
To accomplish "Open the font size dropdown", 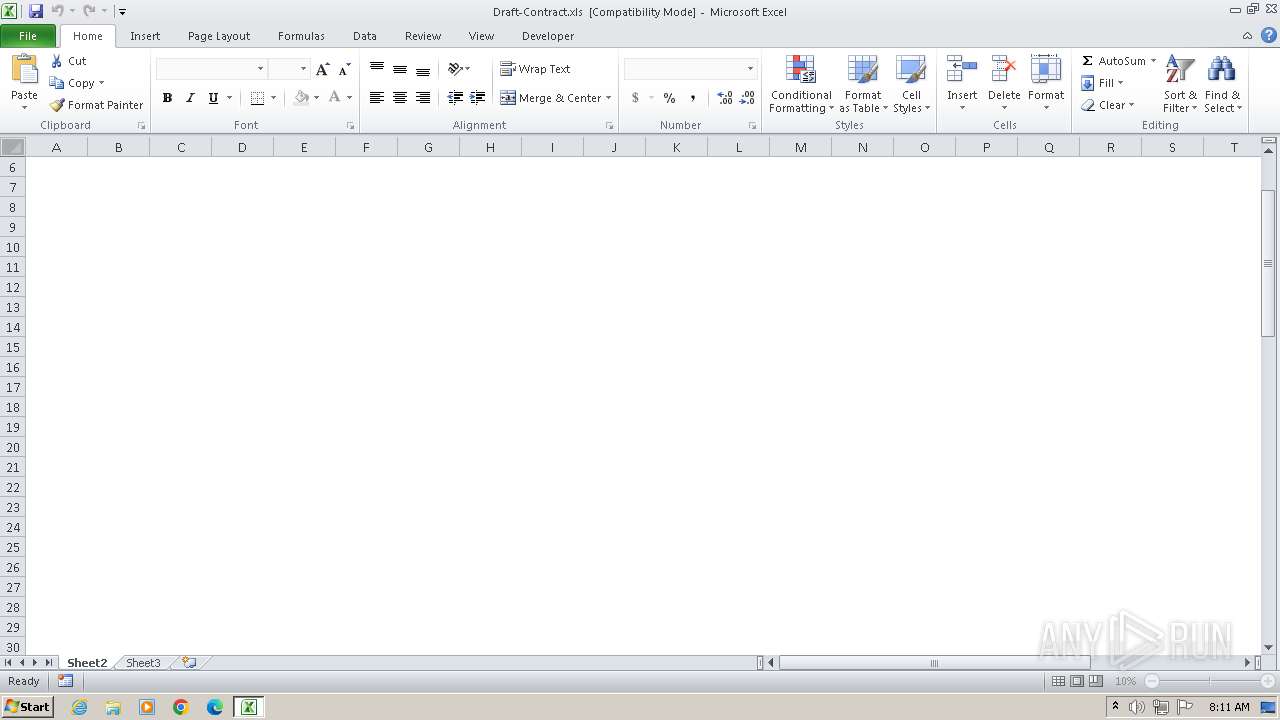I will [x=302, y=69].
